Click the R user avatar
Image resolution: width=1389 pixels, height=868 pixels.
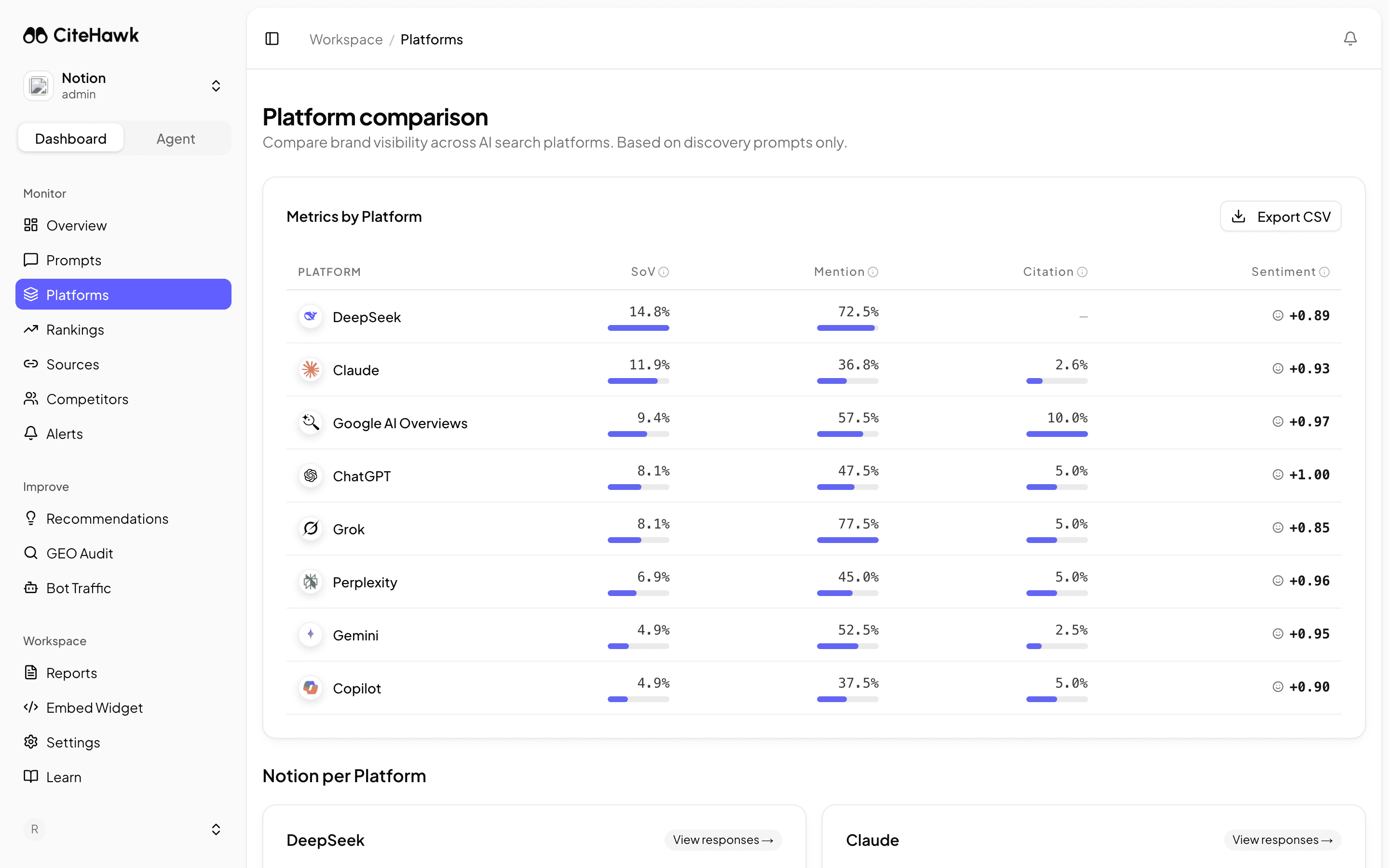click(34, 829)
